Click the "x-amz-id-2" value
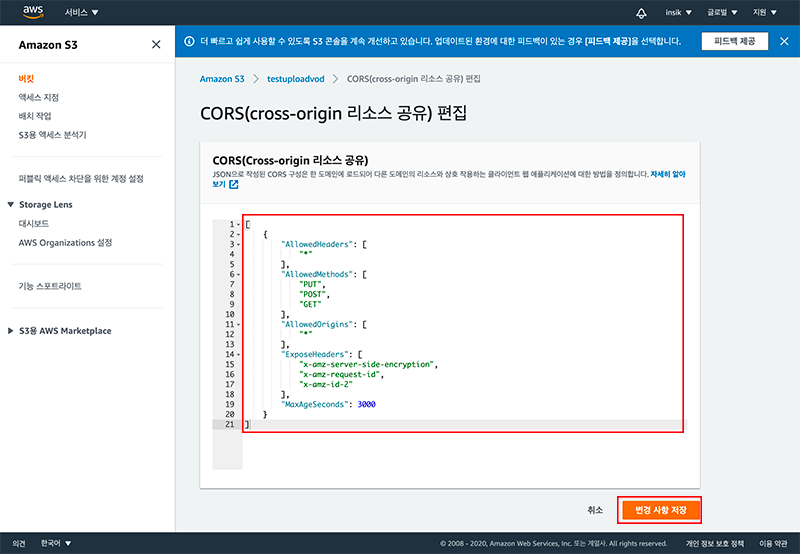Screen dimensions: 800x554 pos(326,384)
